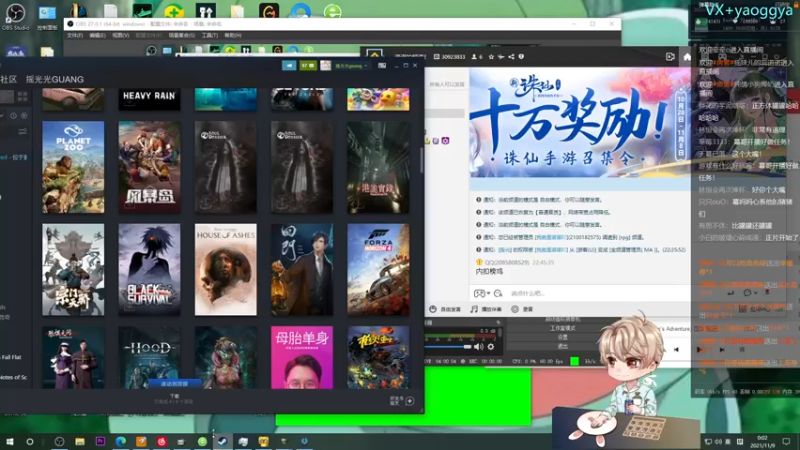
Task: Open Steam announcements megaphone icon
Action: [289, 66]
